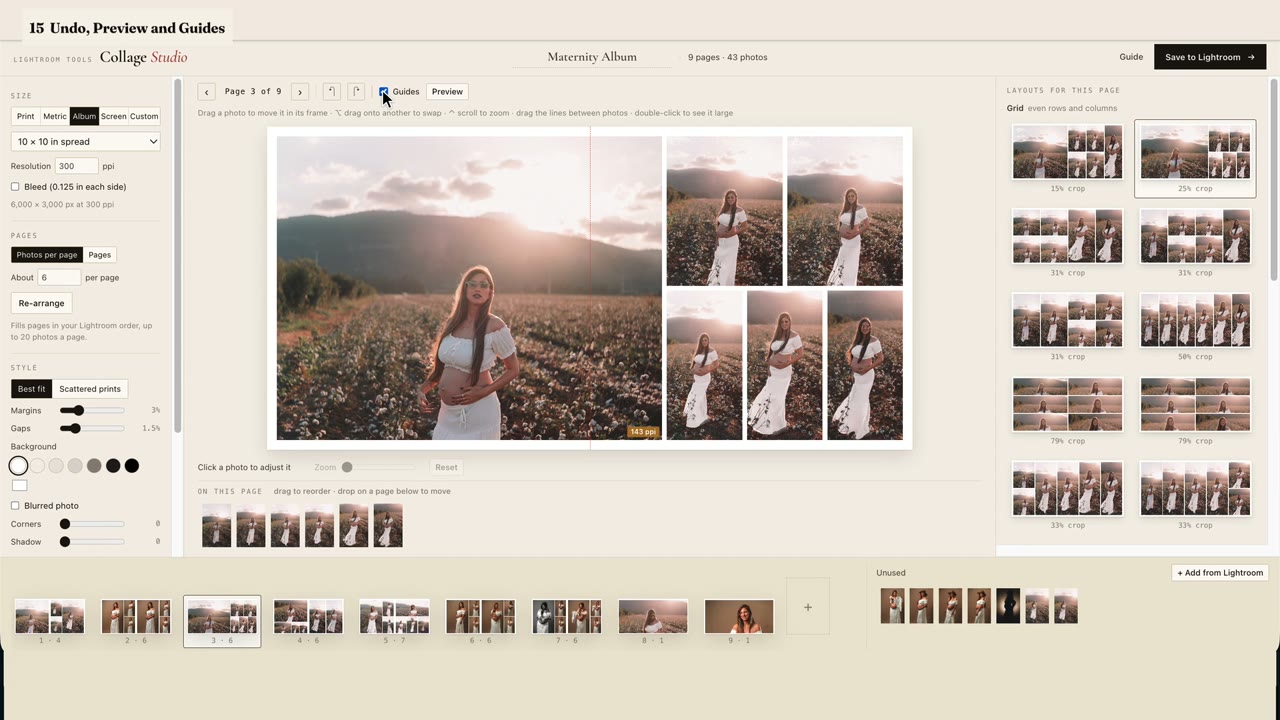Go to the next page arrow
Viewport: 1280px width, 720px height.
(x=300, y=92)
